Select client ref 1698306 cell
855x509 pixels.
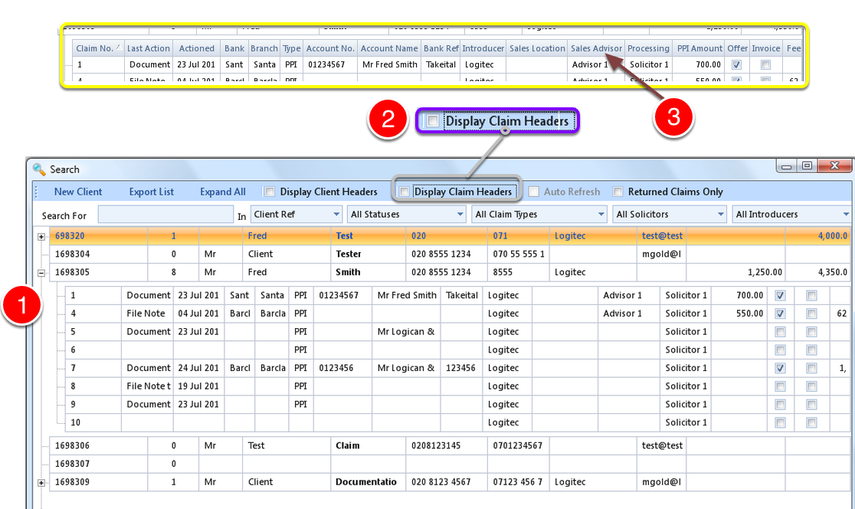pyautogui.click(x=98, y=446)
